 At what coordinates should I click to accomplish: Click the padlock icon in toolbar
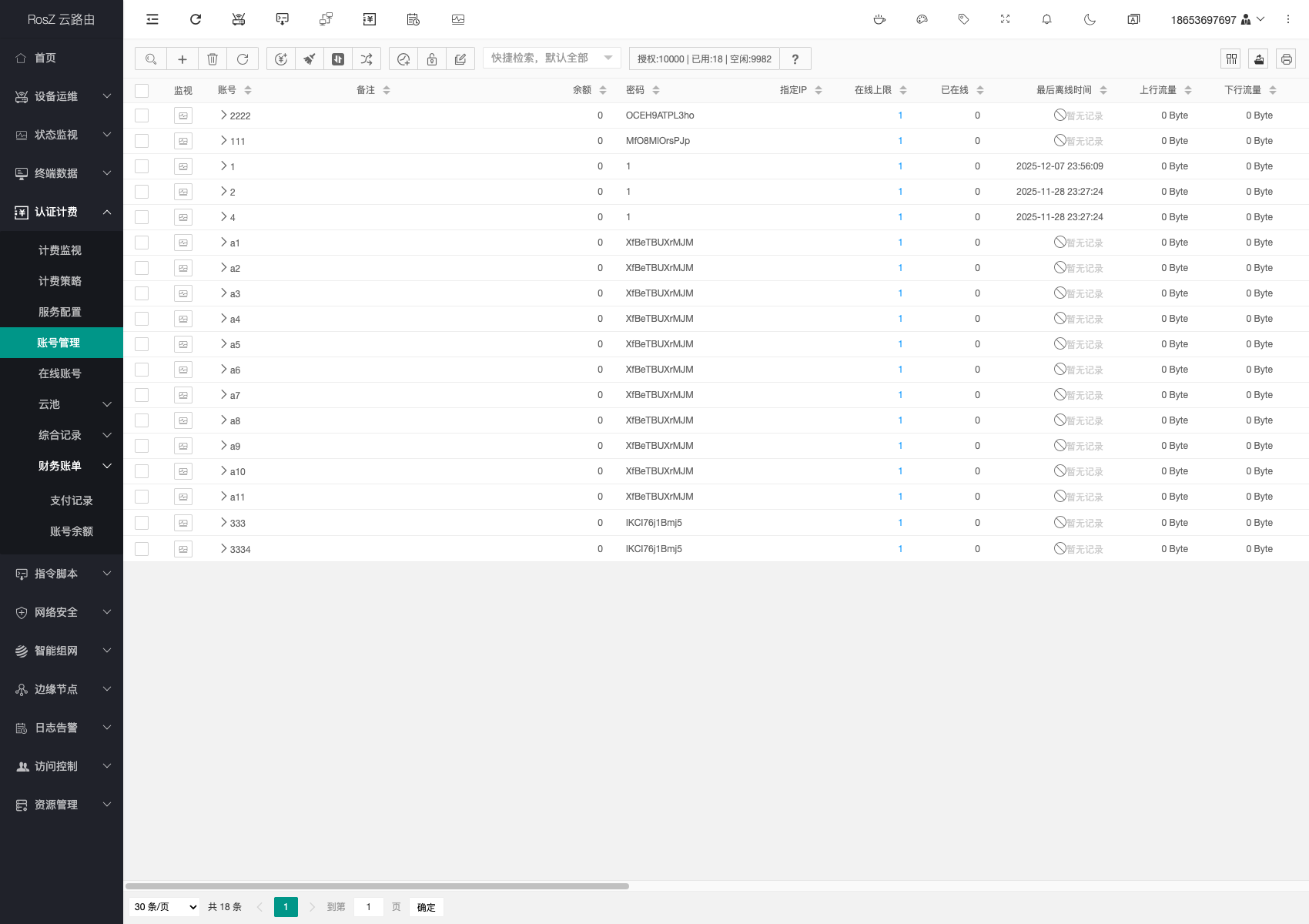pos(432,59)
